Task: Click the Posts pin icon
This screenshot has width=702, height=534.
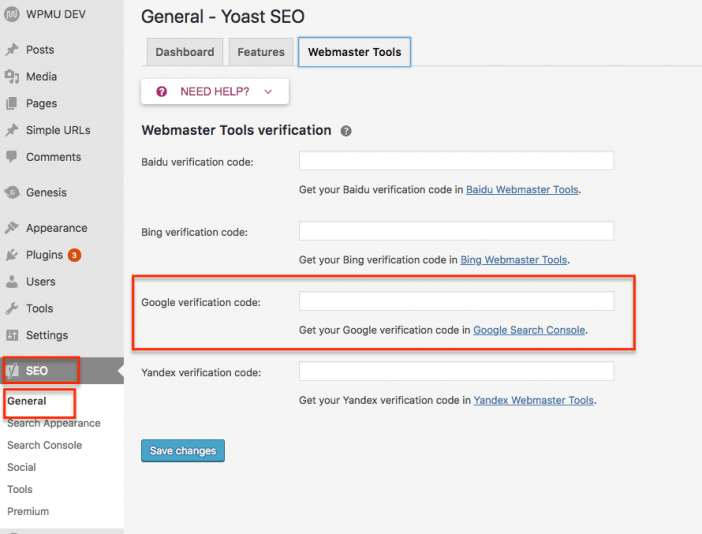Action: 12,49
